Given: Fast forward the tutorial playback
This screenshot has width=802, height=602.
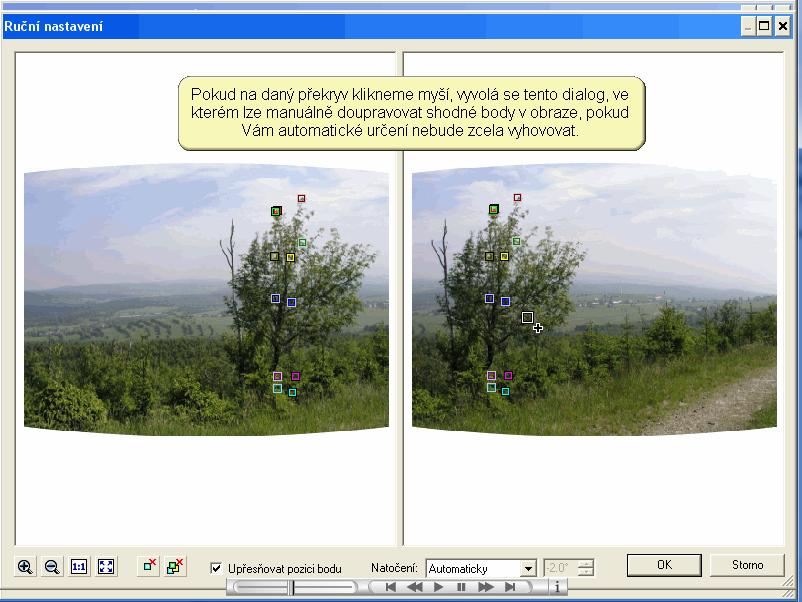Looking at the screenshot, I should pyautogui.click(x=486, y=588).
